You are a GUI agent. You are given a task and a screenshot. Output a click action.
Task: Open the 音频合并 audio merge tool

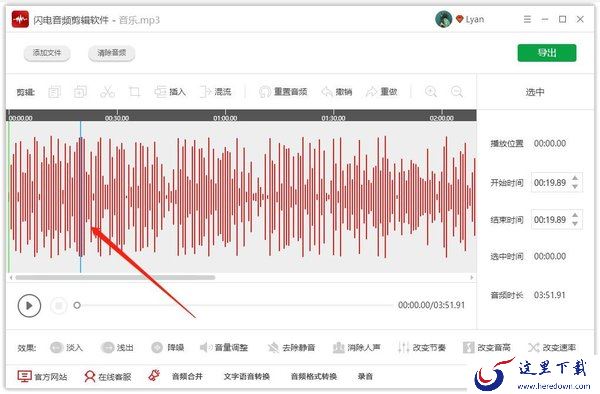point(187,376)
